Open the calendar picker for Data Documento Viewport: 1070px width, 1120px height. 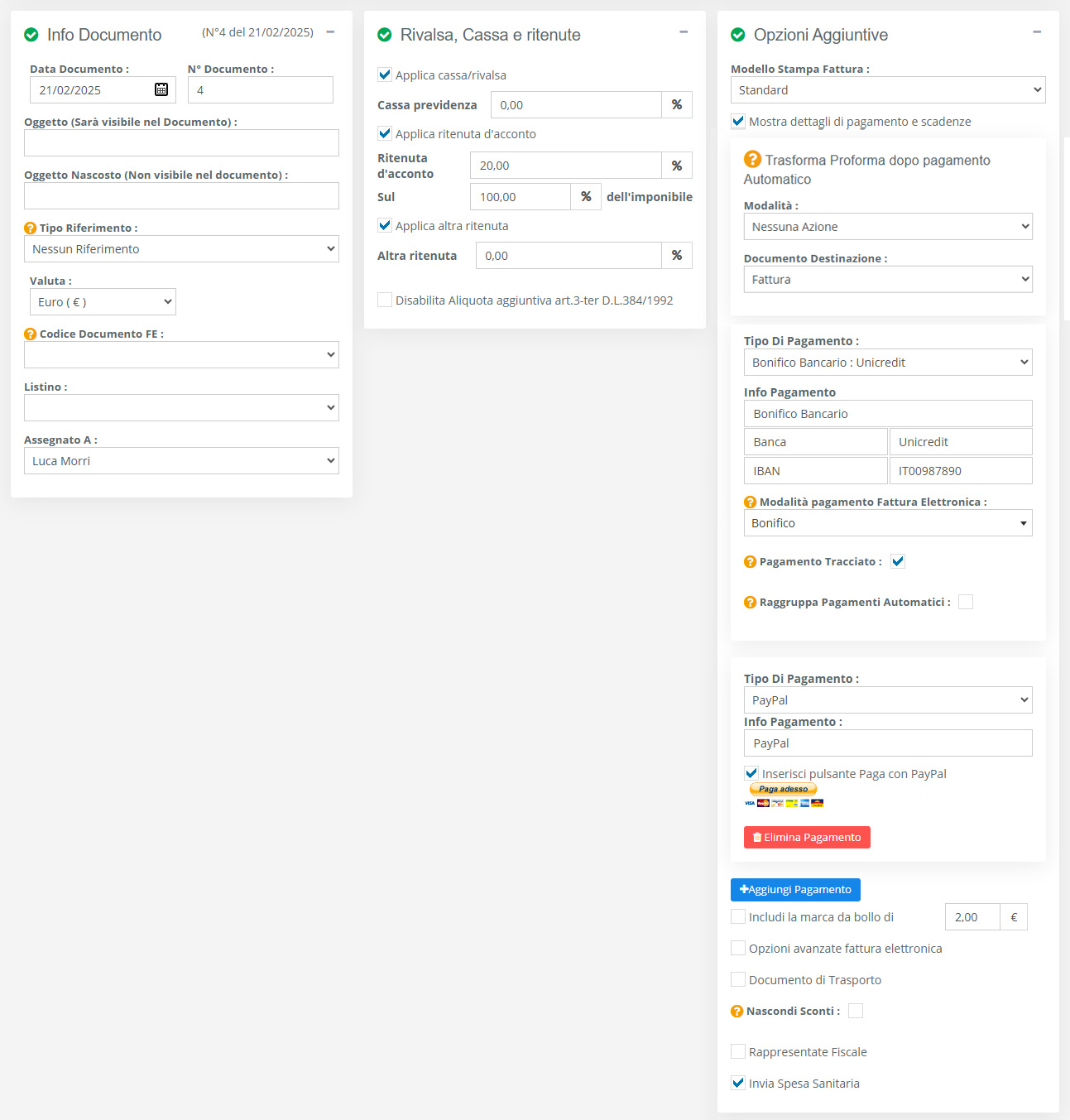[x=161, y=89]
